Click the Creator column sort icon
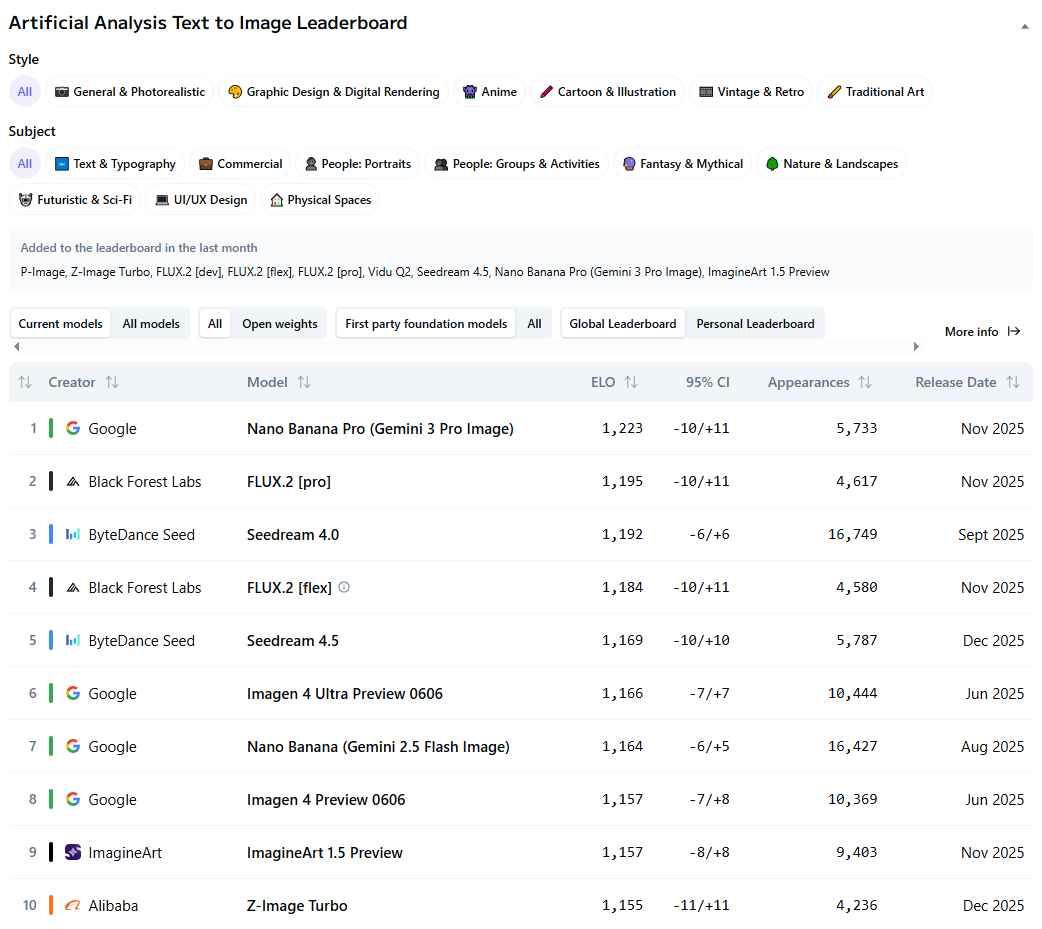 [x=112, y=382]
